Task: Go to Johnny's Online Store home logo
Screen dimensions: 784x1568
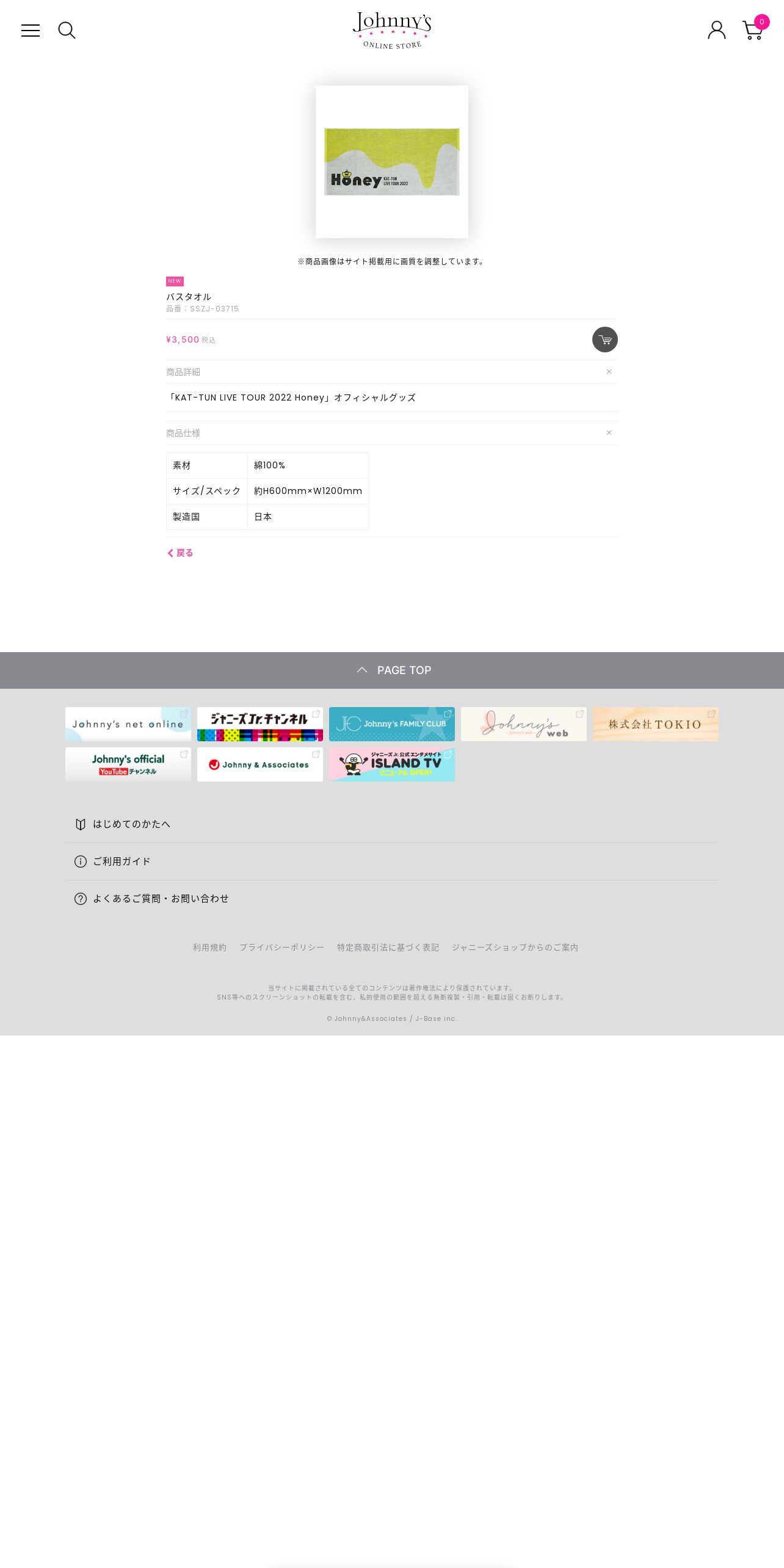Action: (392, 31)
